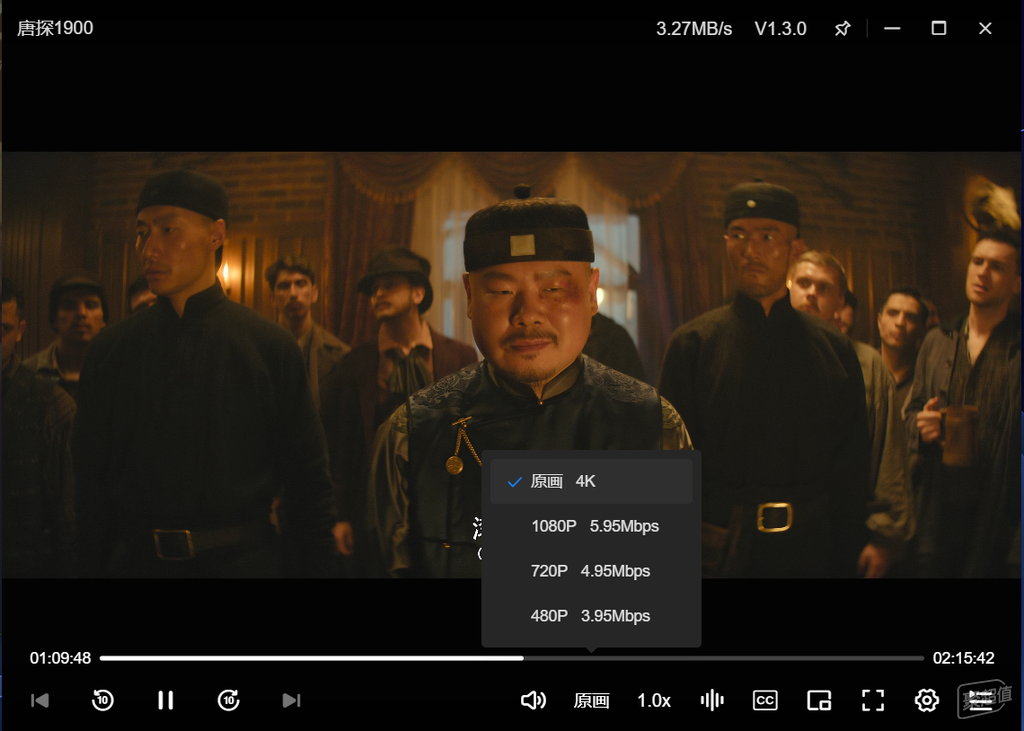Image resolution: width=1024 pixels, height=731 pixels.
Task: Rewind 10 seconds
Action: [103, 700]
